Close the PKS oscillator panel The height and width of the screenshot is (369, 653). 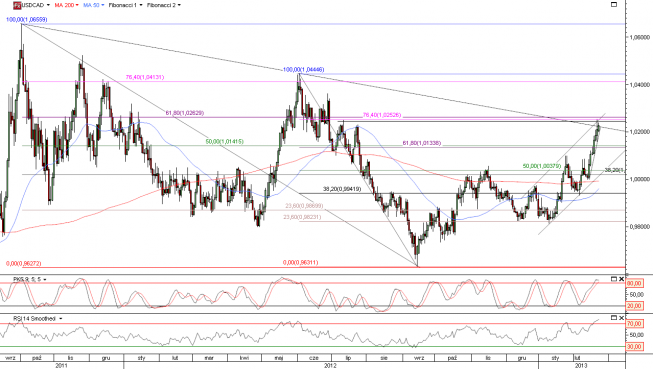click(x=621, y=279)
